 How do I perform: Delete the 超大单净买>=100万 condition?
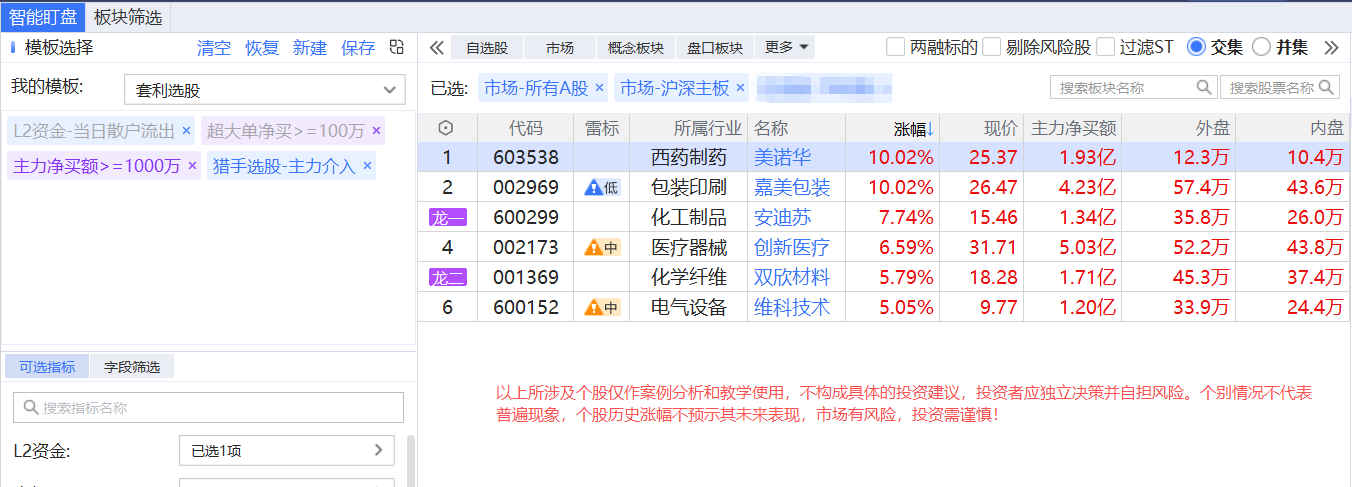coord(376,131)
